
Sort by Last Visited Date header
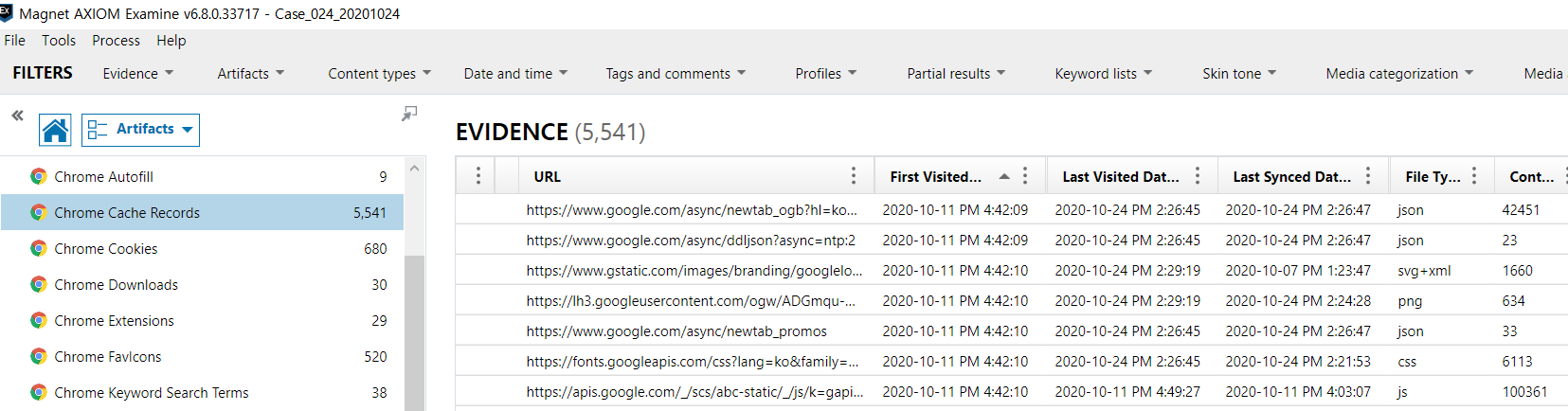(x=1121, y=176)
